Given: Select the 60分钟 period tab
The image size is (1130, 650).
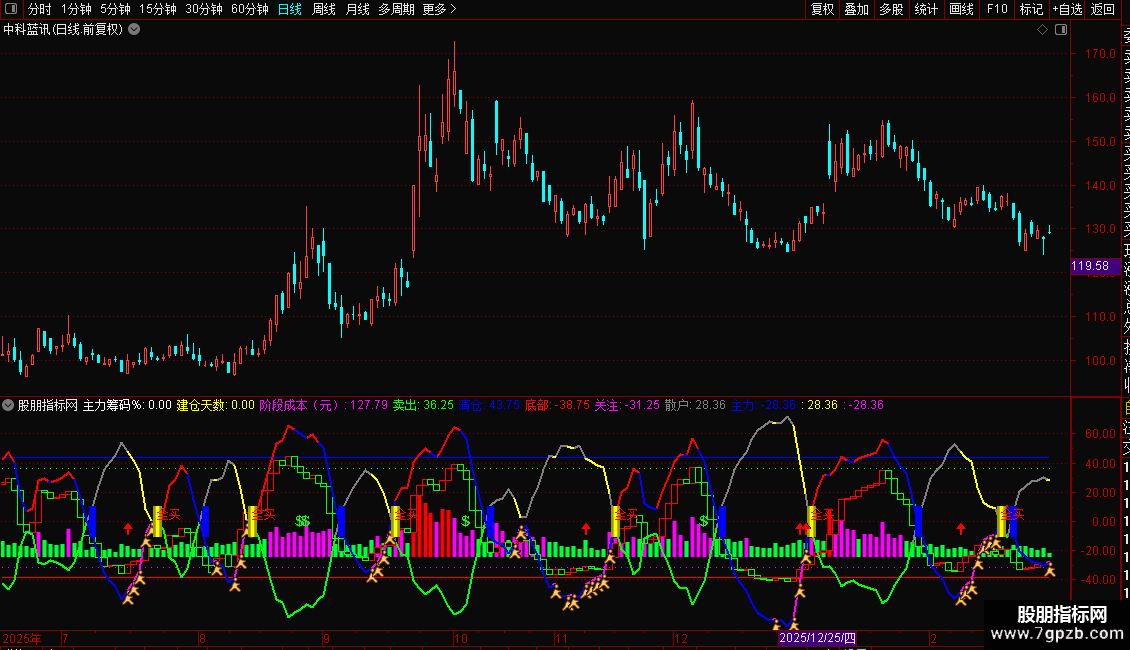Looking at the screenshot, I should 249,9.
